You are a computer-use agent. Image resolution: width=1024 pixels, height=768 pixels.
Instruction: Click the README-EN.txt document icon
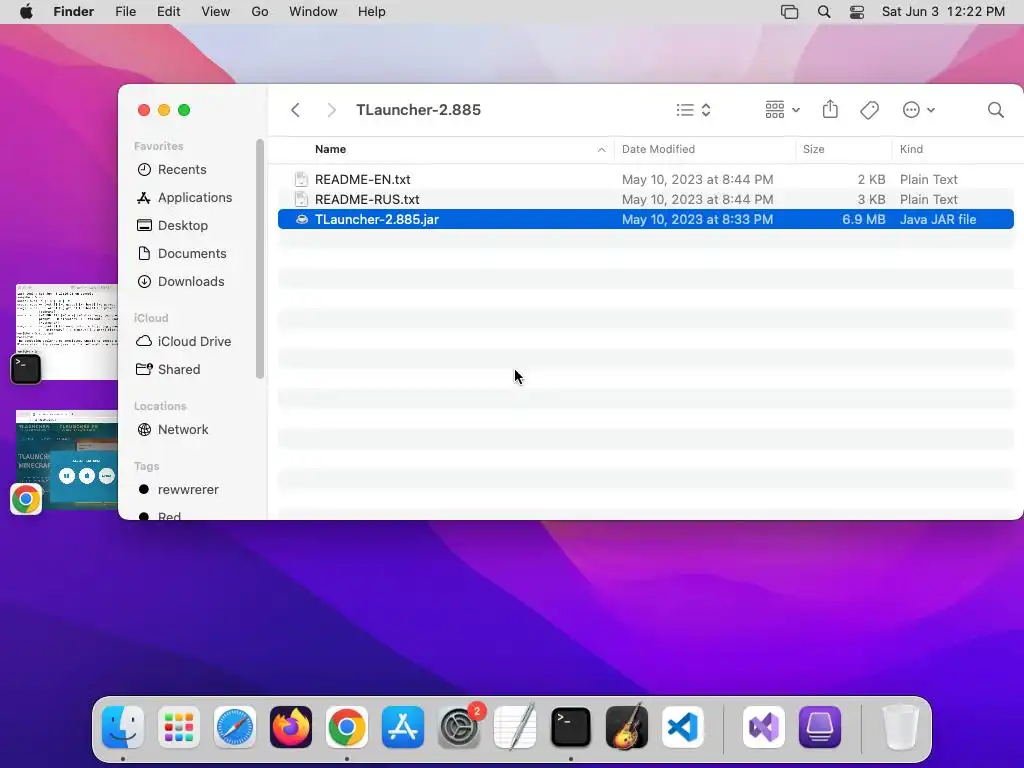pyautogui.click(x=301, y=179)
